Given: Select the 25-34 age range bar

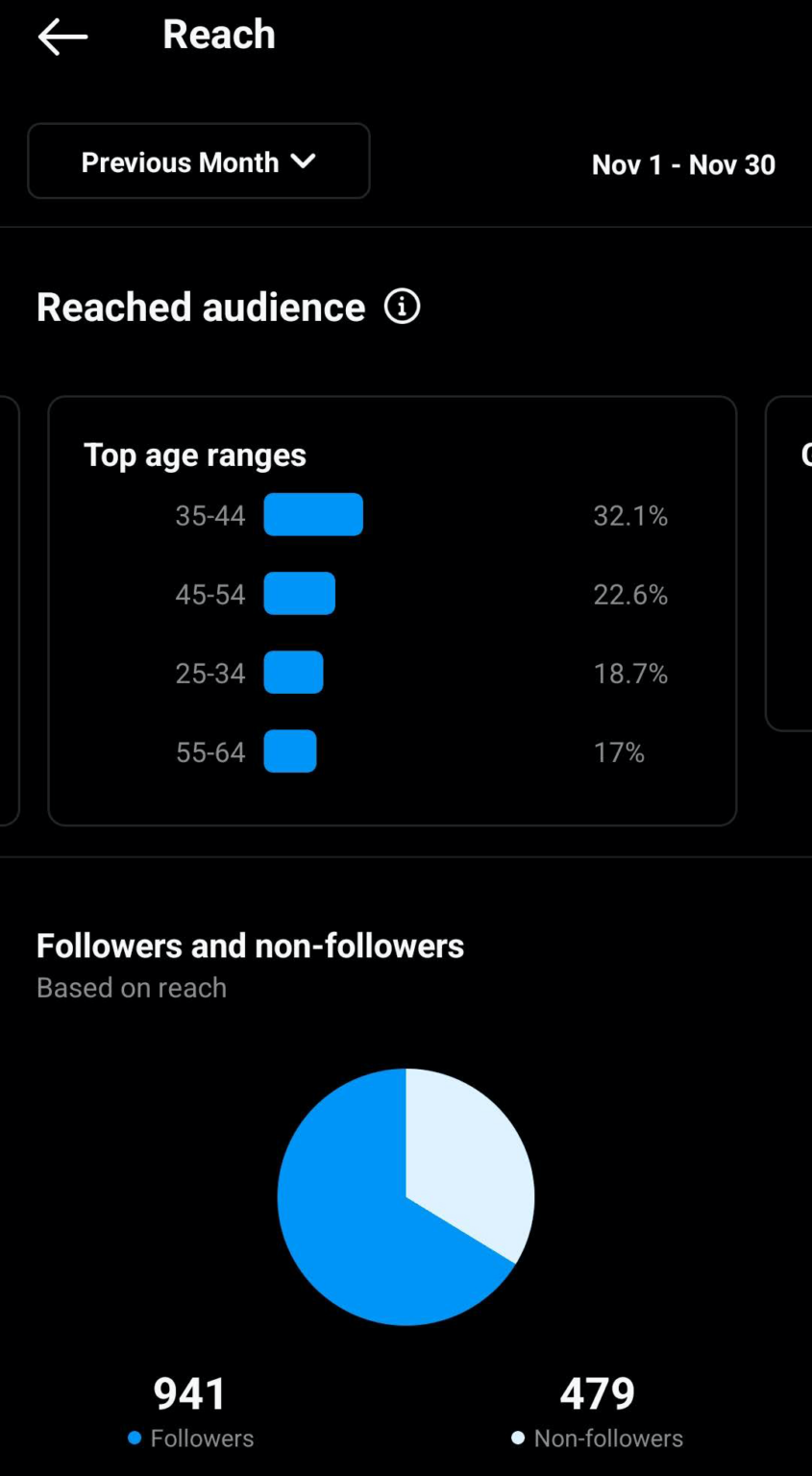Looking at the screenshot, I should coord(293,673).
